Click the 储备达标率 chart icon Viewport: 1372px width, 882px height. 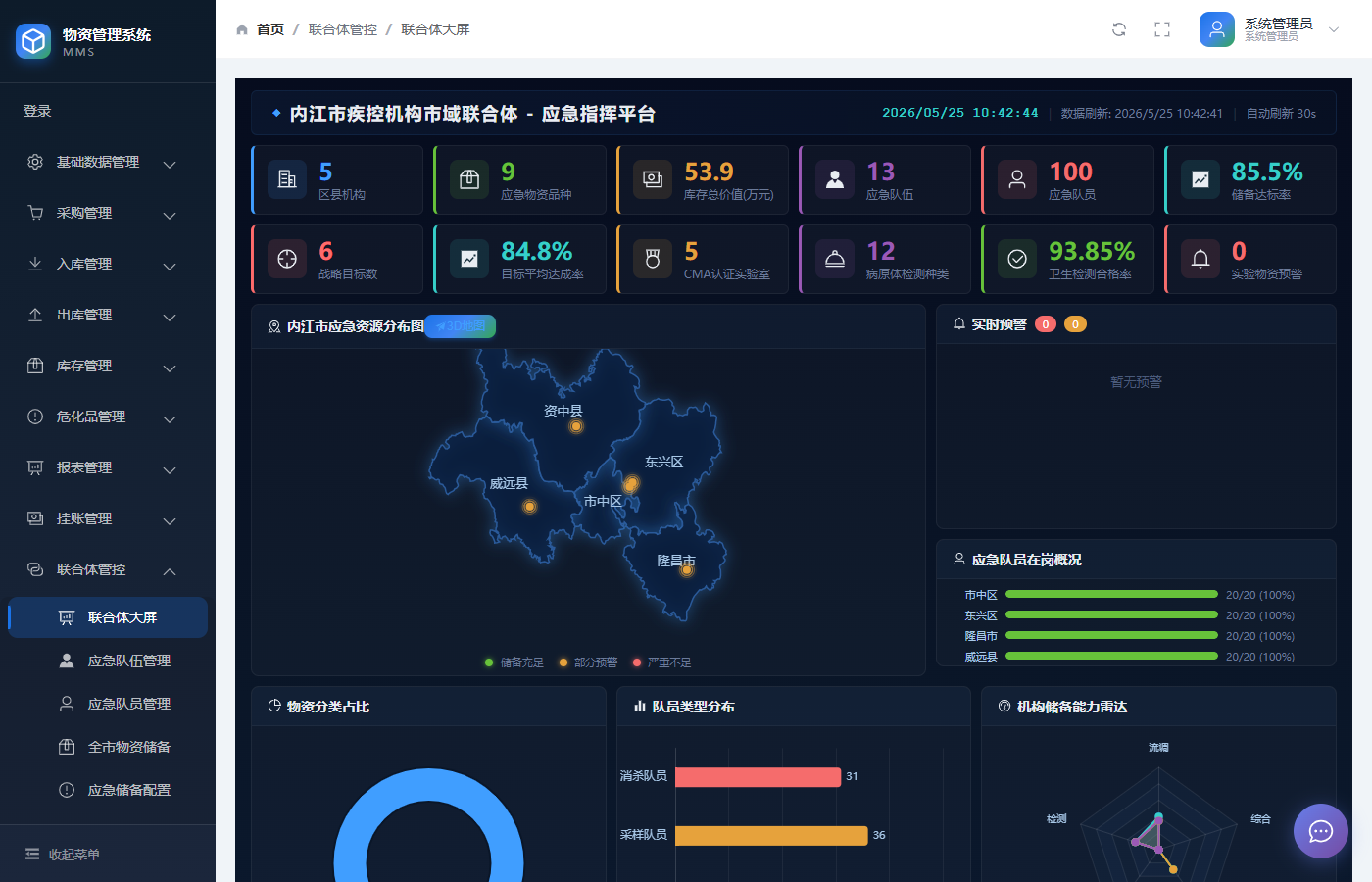click(x=1200, y=179)
